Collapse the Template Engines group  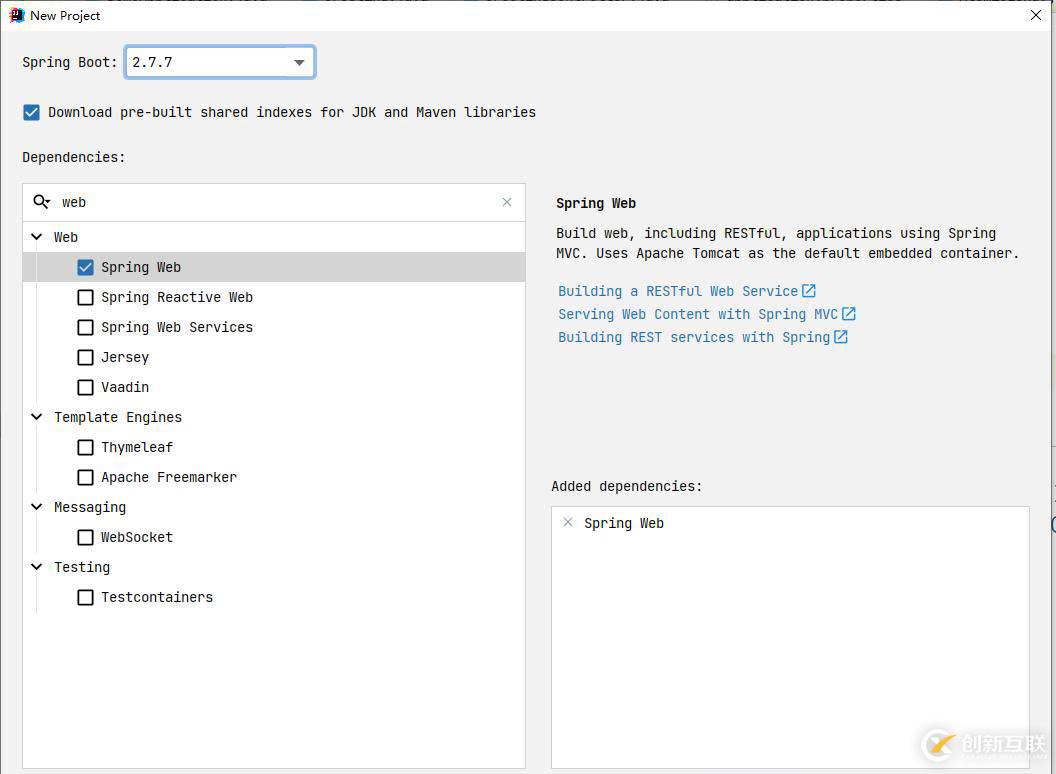[x=37, y=416]
